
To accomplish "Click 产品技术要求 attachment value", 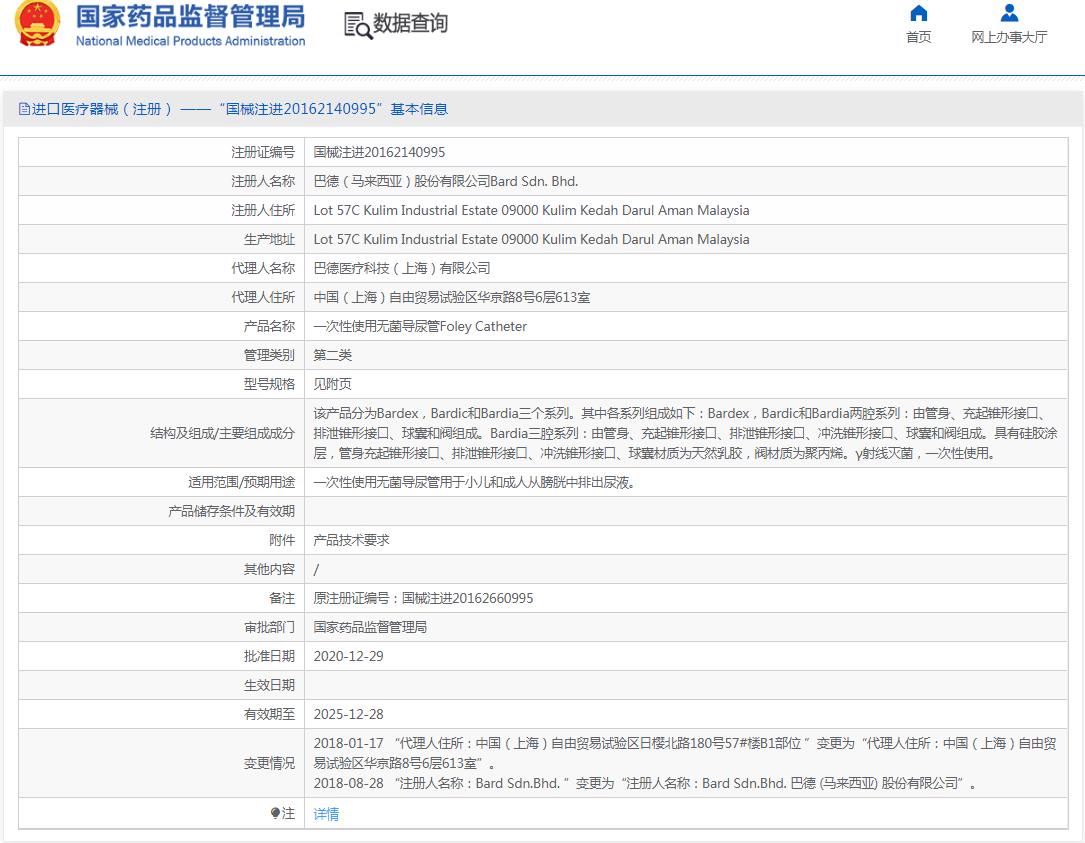I will tap(352, 541).
